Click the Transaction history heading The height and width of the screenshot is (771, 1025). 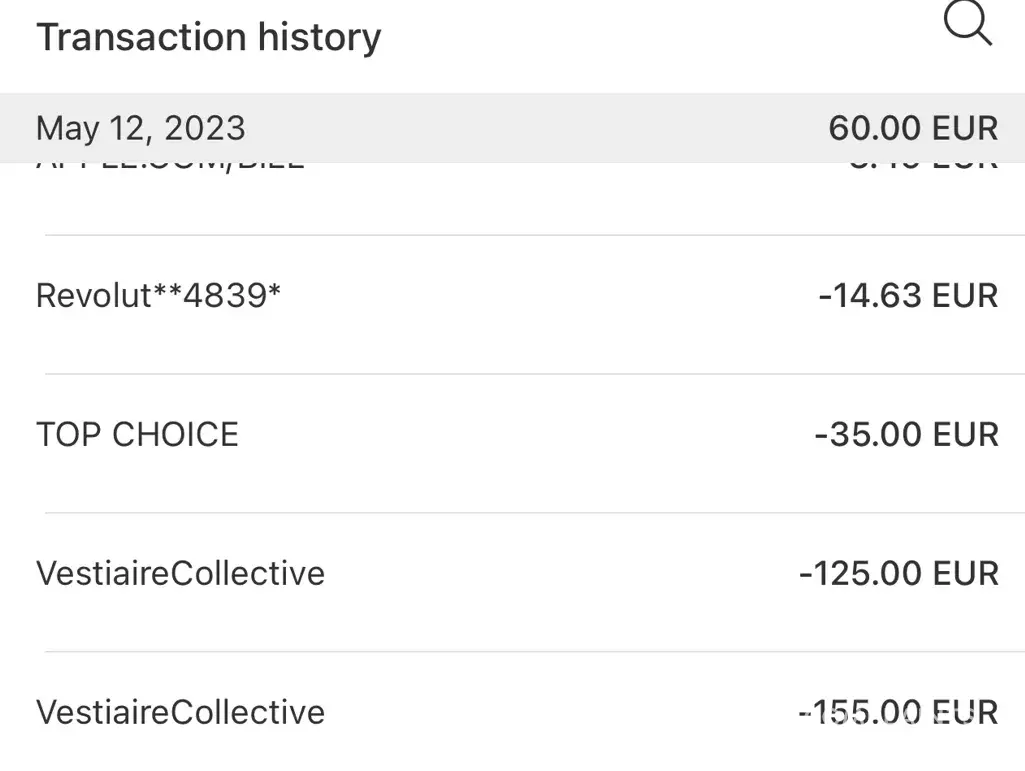[x=208, y=37]
